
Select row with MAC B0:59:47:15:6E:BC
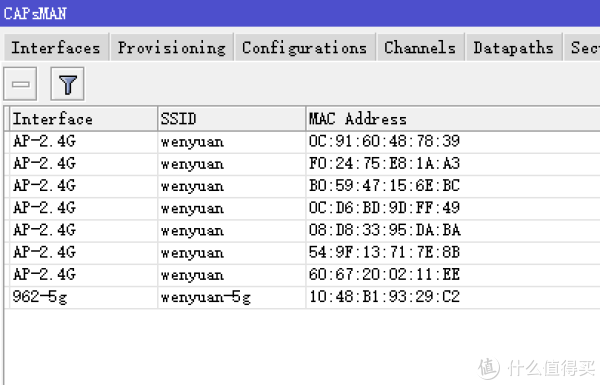coord(302,186)
